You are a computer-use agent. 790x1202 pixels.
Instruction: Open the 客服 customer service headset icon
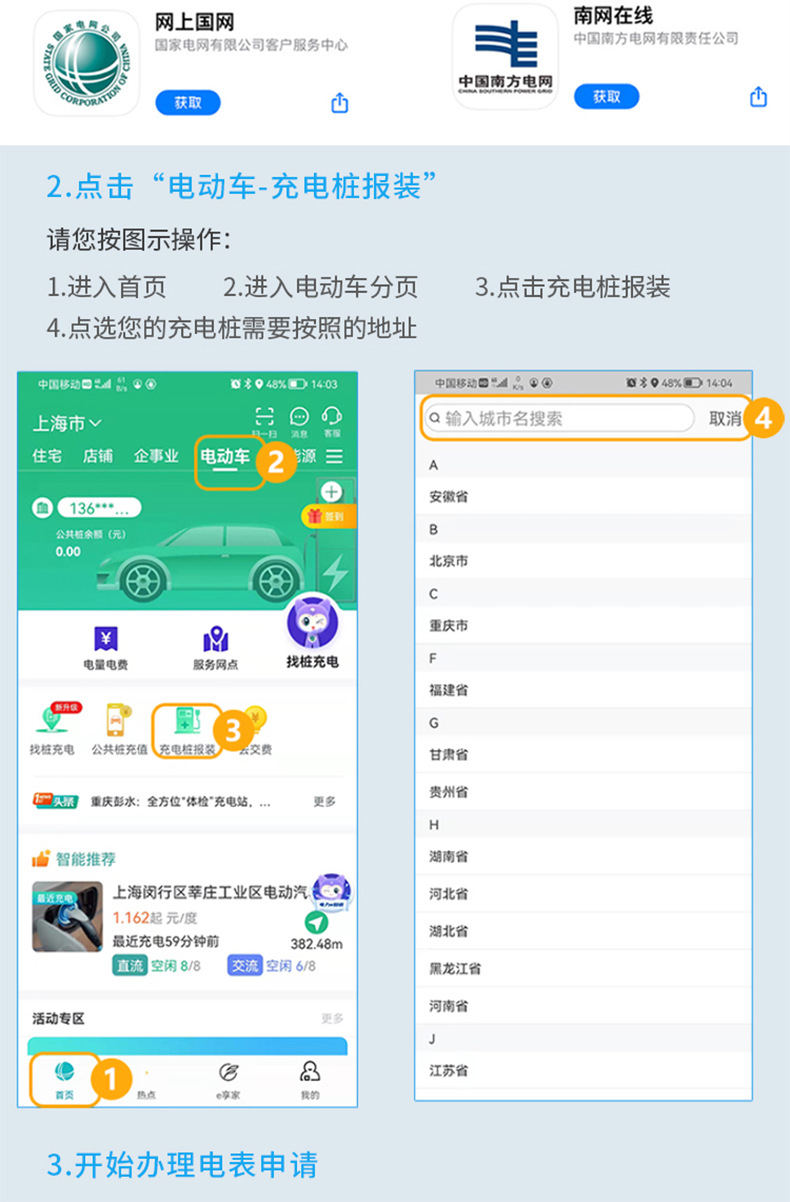point(332,422)
